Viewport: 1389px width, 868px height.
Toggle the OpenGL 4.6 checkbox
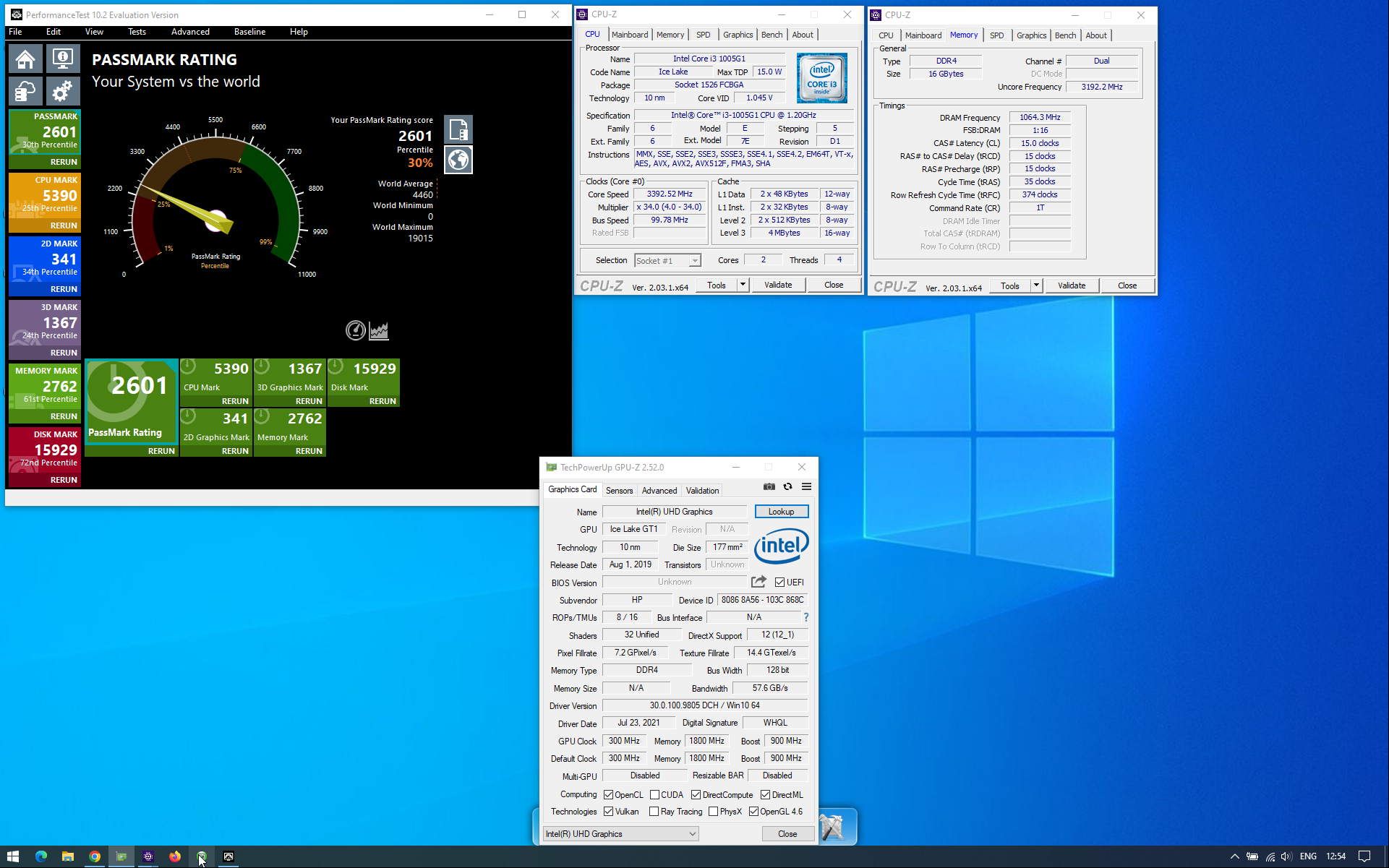pos(753,812)
